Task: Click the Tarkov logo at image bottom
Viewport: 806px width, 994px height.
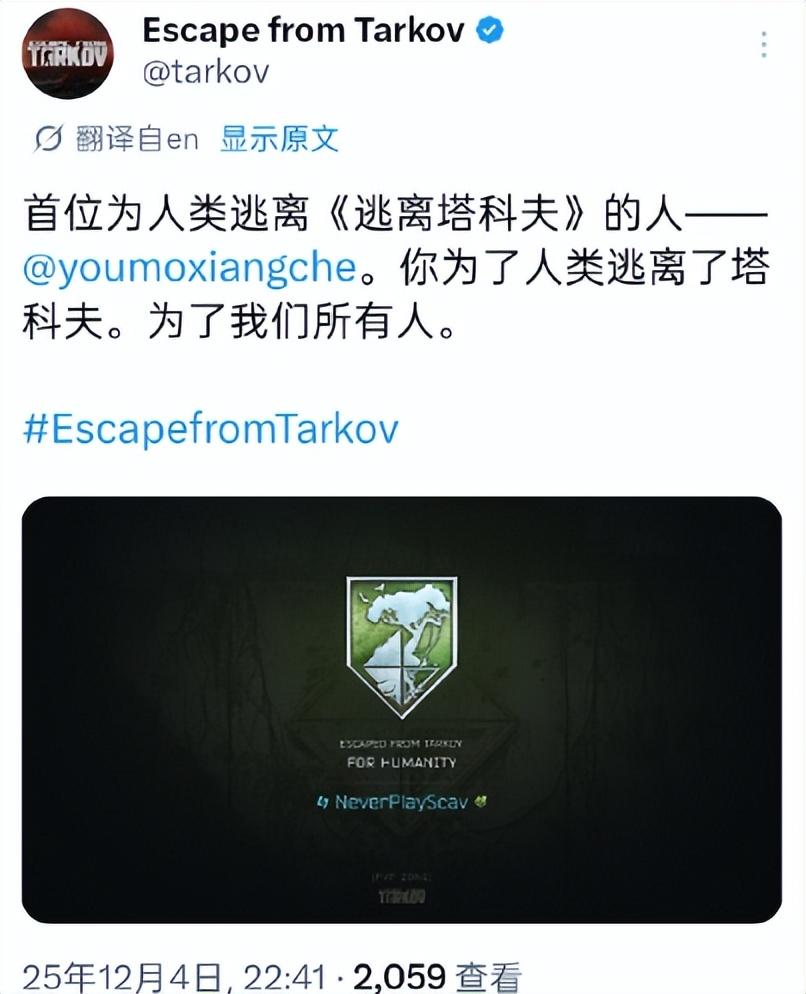Action: (x=402, y=896)
